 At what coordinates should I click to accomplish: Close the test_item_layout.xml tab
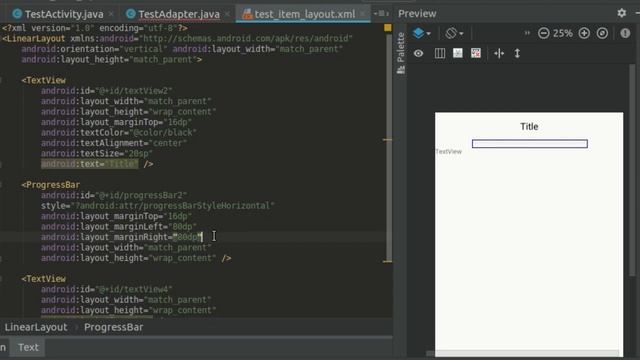pos(362,14)
